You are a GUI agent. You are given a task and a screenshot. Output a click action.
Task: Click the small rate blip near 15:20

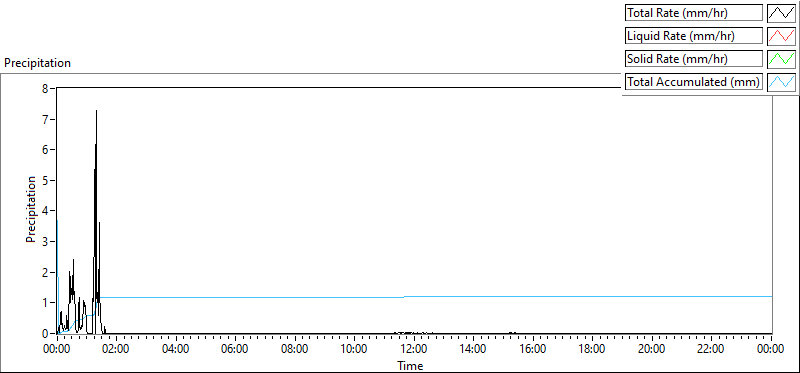point(512,332)
